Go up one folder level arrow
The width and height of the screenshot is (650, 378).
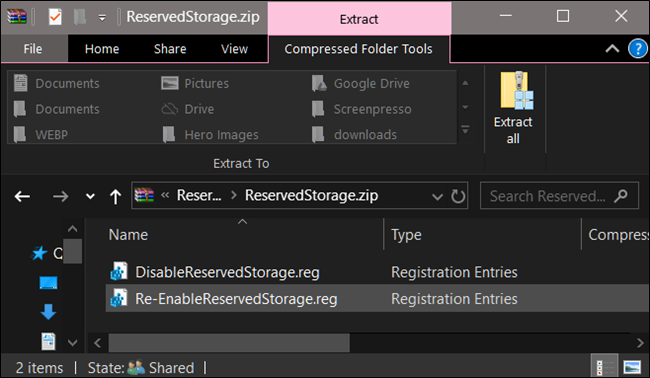coord(116,196)
